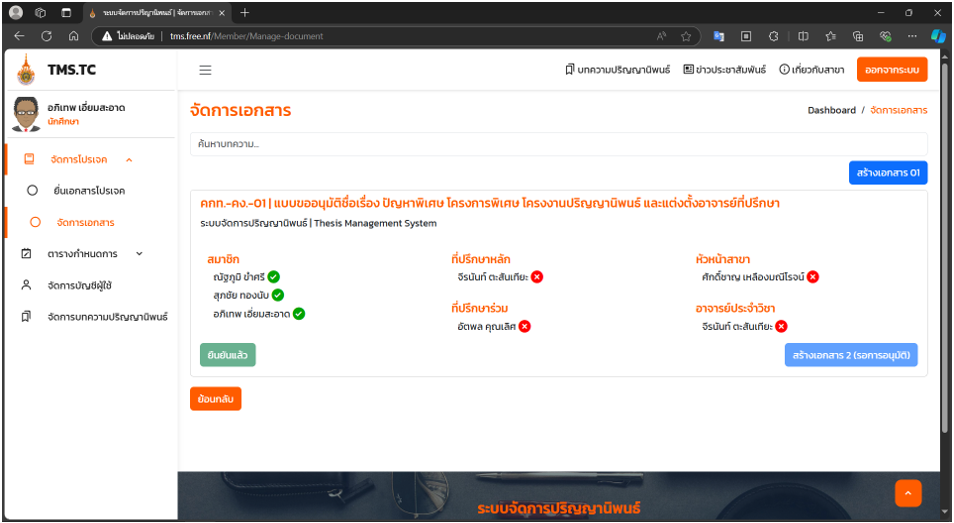Open browser settings and more menu

point(911,36)
